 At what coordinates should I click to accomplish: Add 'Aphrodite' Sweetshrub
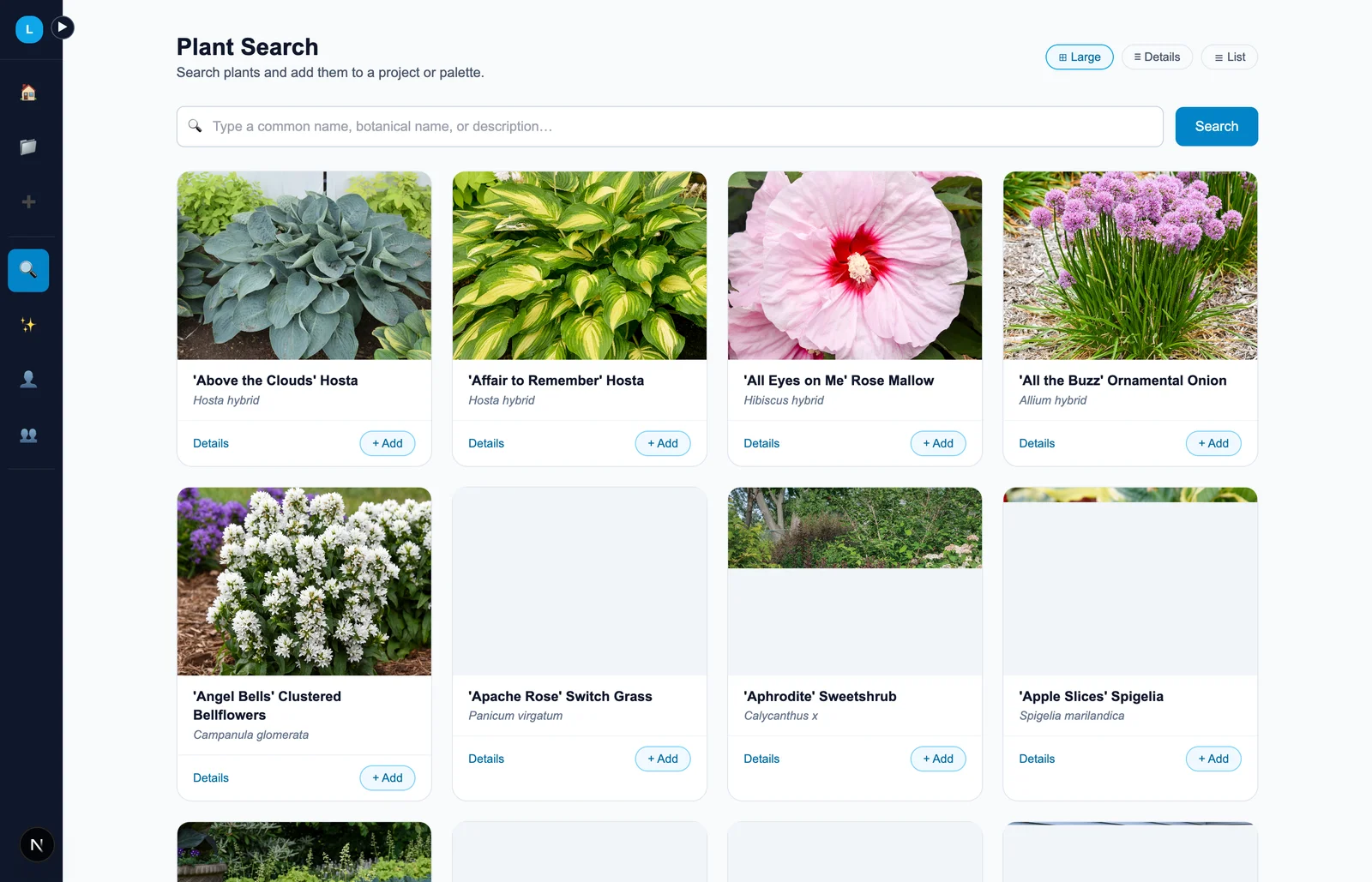point(938,759)
